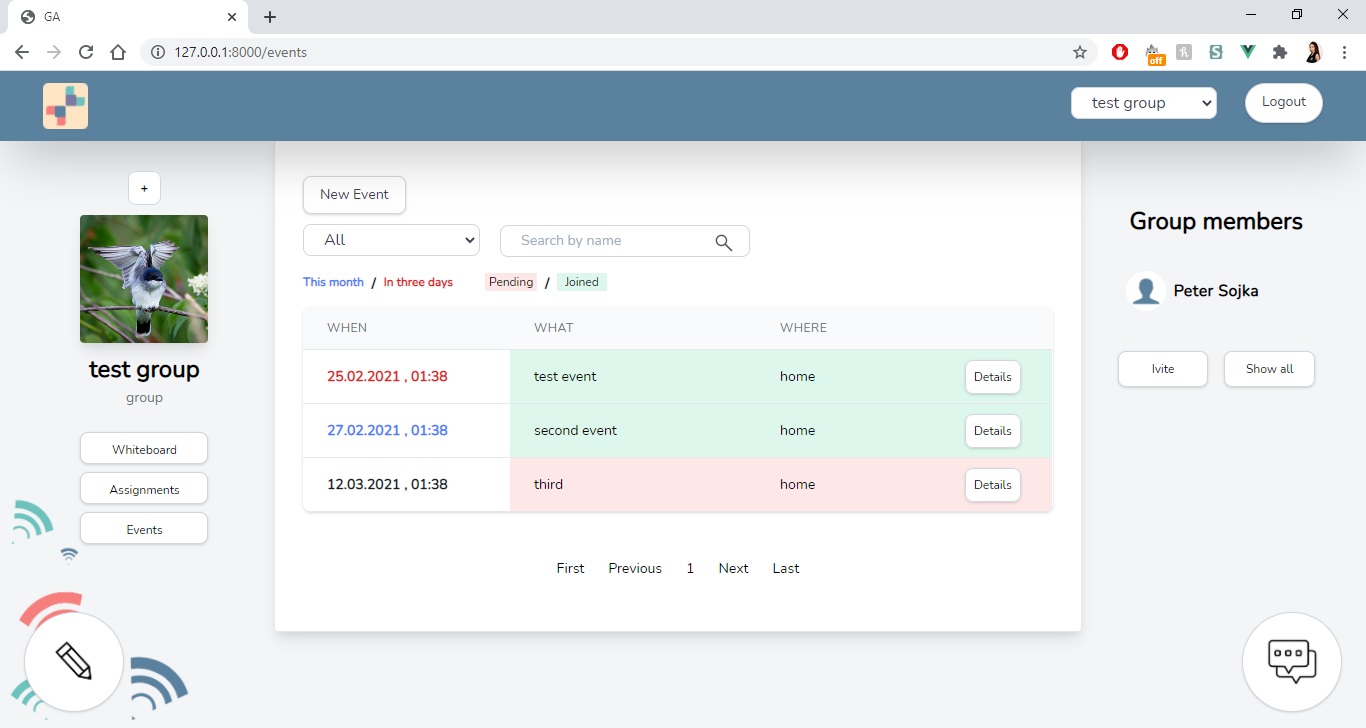Image resolution: width=1366 pixels, height=728 pixels.
Task: Click the test group bird photo
Action: coord(144,279)
